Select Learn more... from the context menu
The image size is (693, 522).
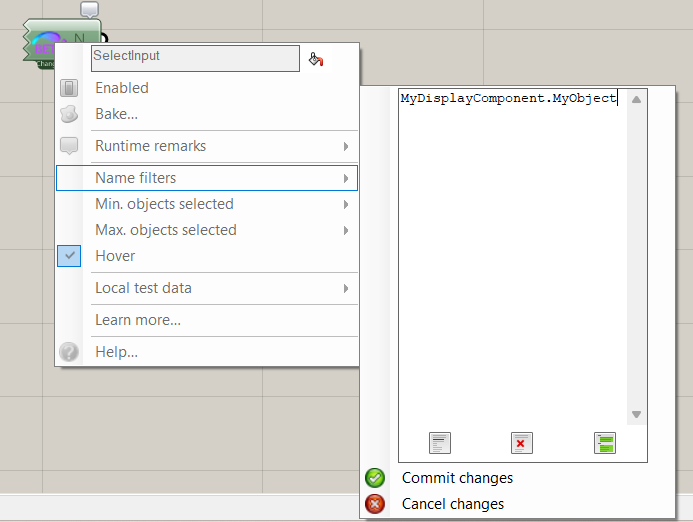pos(138,320)
